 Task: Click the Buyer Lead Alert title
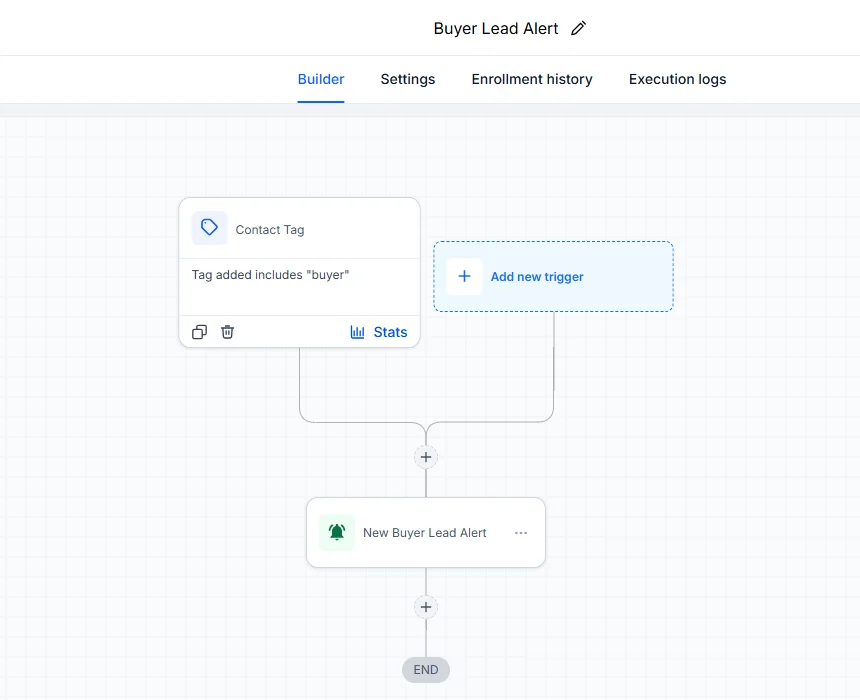point(496,29)
